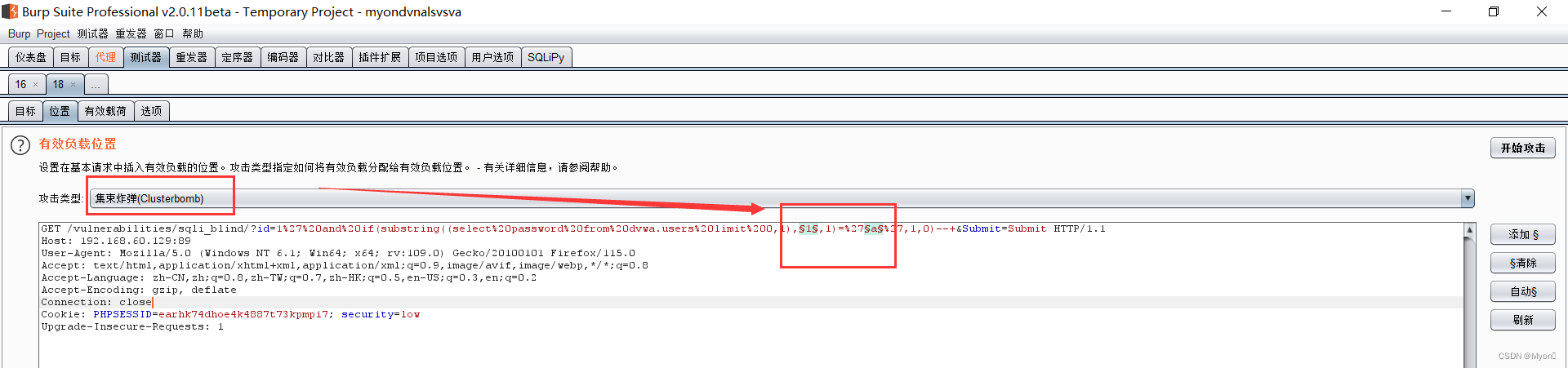Image resolution: width=1568 pixels, height=368 pixels.
Task: Switch to the 用户选项 tab
Action: 492,57
